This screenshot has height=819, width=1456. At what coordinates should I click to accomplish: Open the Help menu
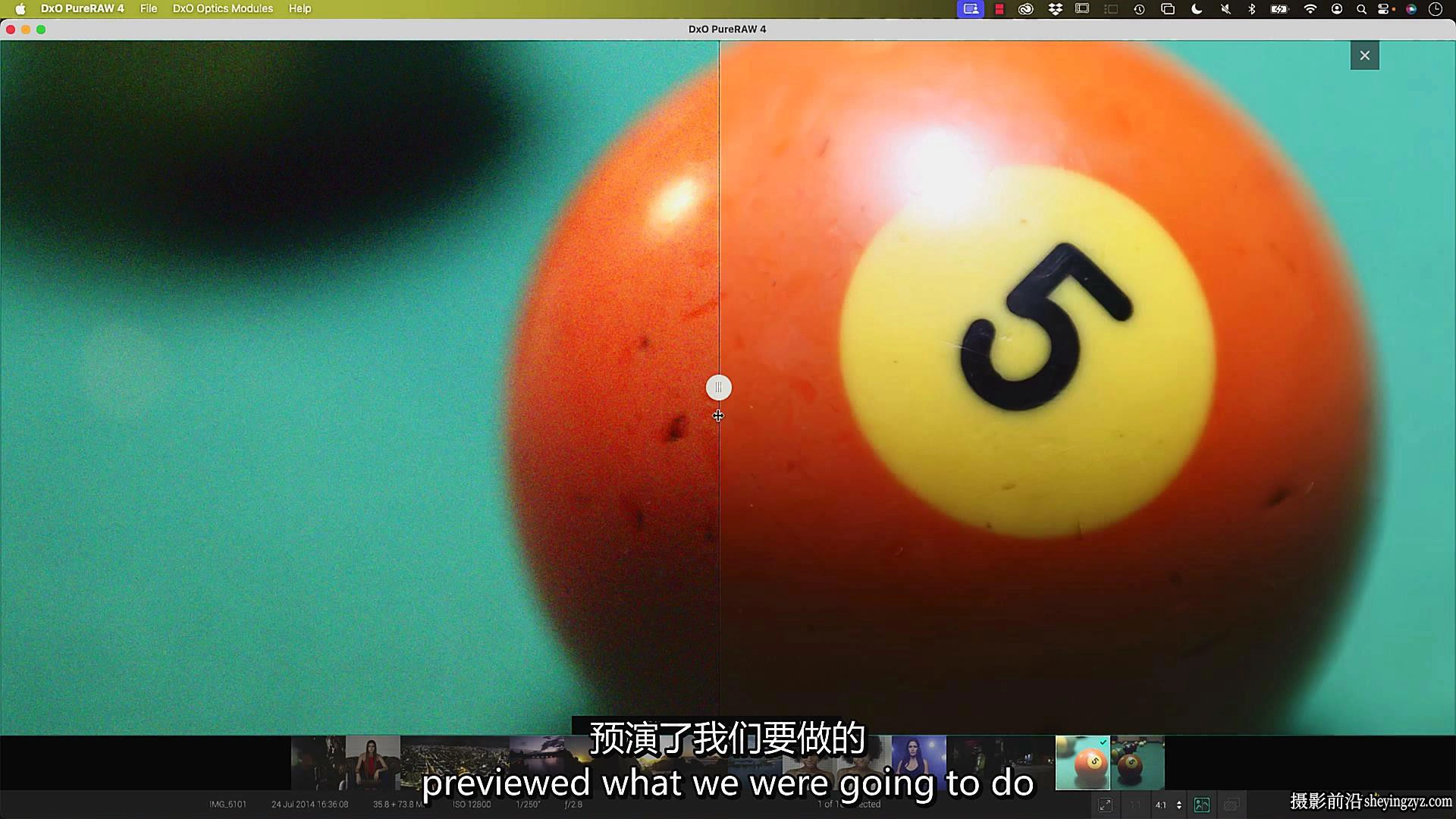(300, 9)
